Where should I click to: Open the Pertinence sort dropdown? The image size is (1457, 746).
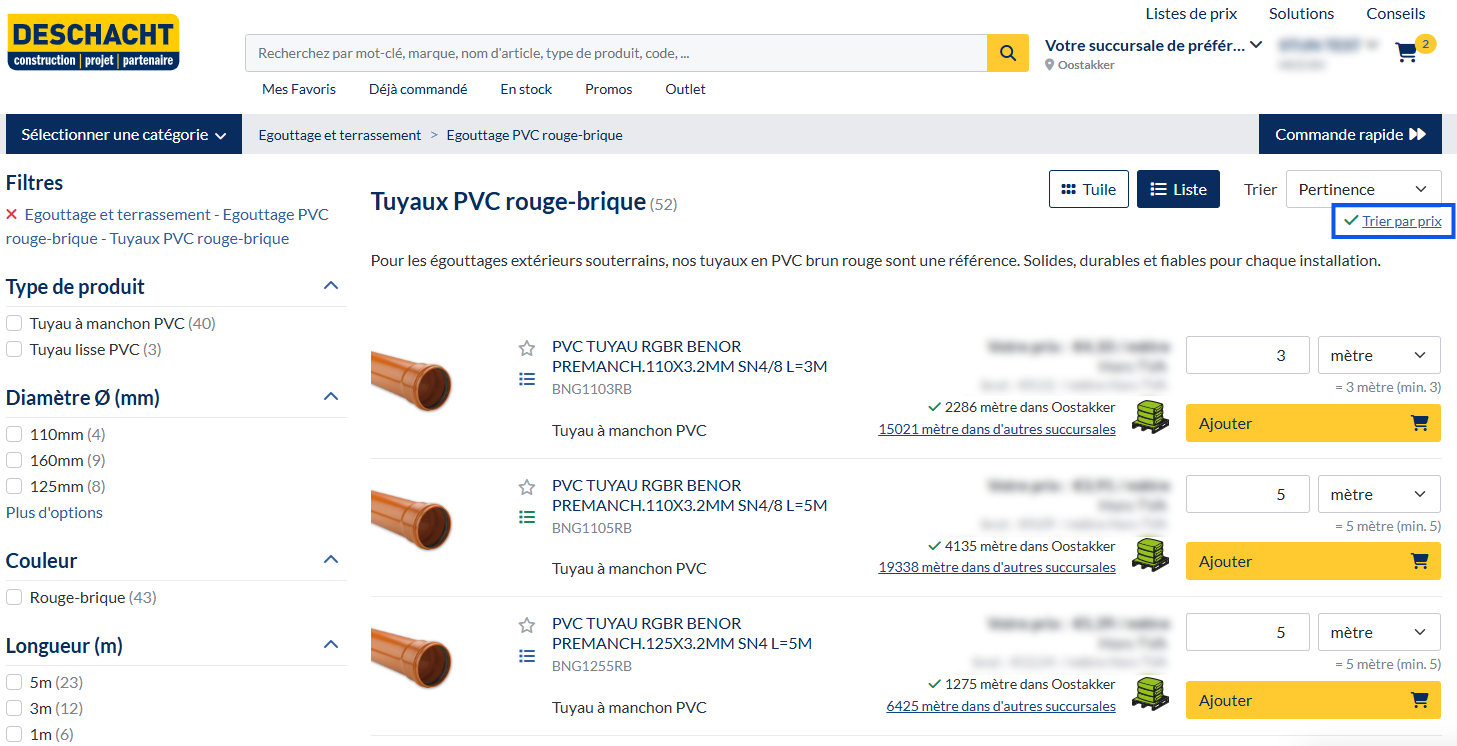[1363, 189]
